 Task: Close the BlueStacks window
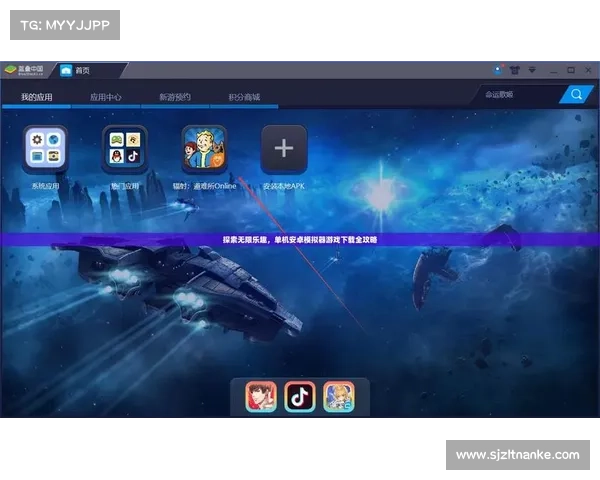[589, 70]
